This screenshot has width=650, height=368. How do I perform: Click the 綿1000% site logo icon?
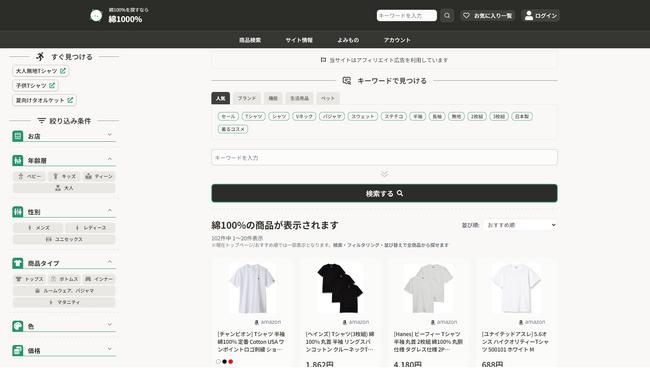coord(96,16)
